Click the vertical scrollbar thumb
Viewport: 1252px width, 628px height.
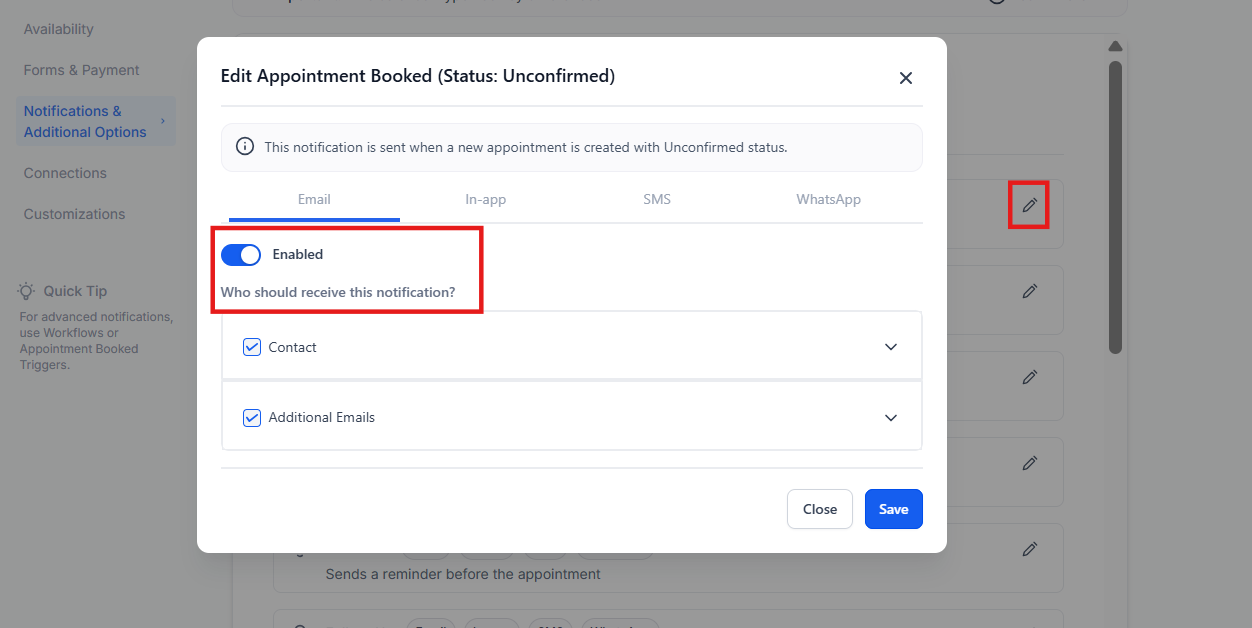pos(1115,207)
